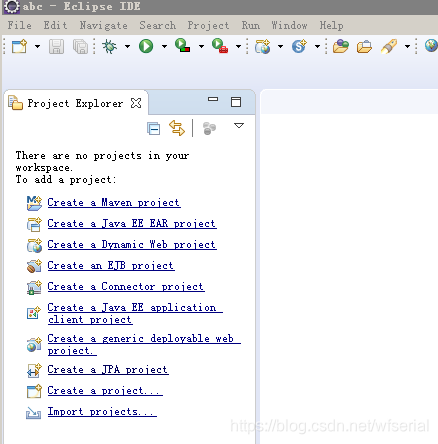Image resolution: width=438 pixels, height=444 pixels.
Task: Click the web browser globe icon
Action: (431, 45)
